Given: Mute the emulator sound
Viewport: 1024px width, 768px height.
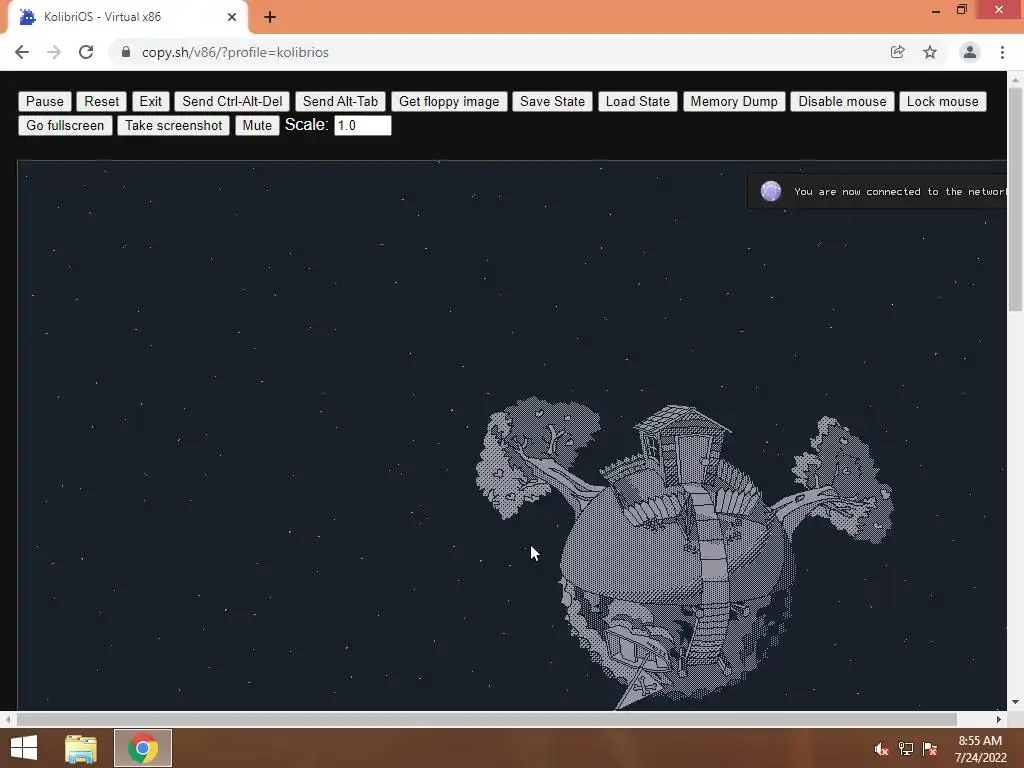Looking at the screenshot, I should coord(257,125).
